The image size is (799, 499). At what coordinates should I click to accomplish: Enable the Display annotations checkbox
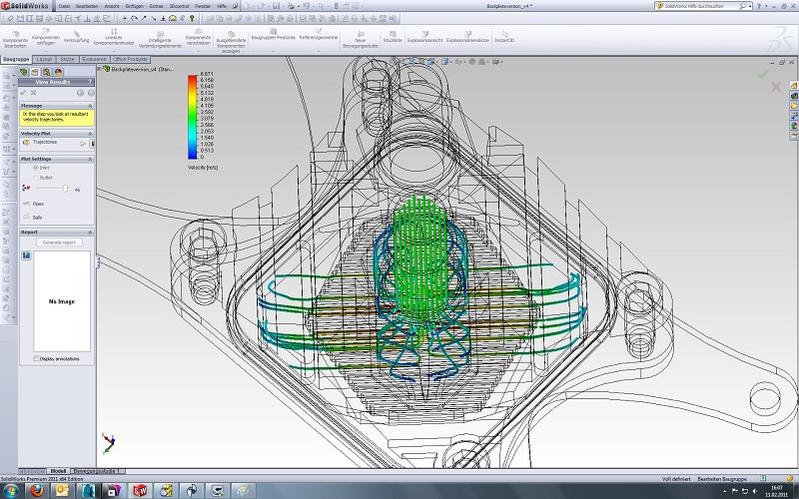point(36,359)
